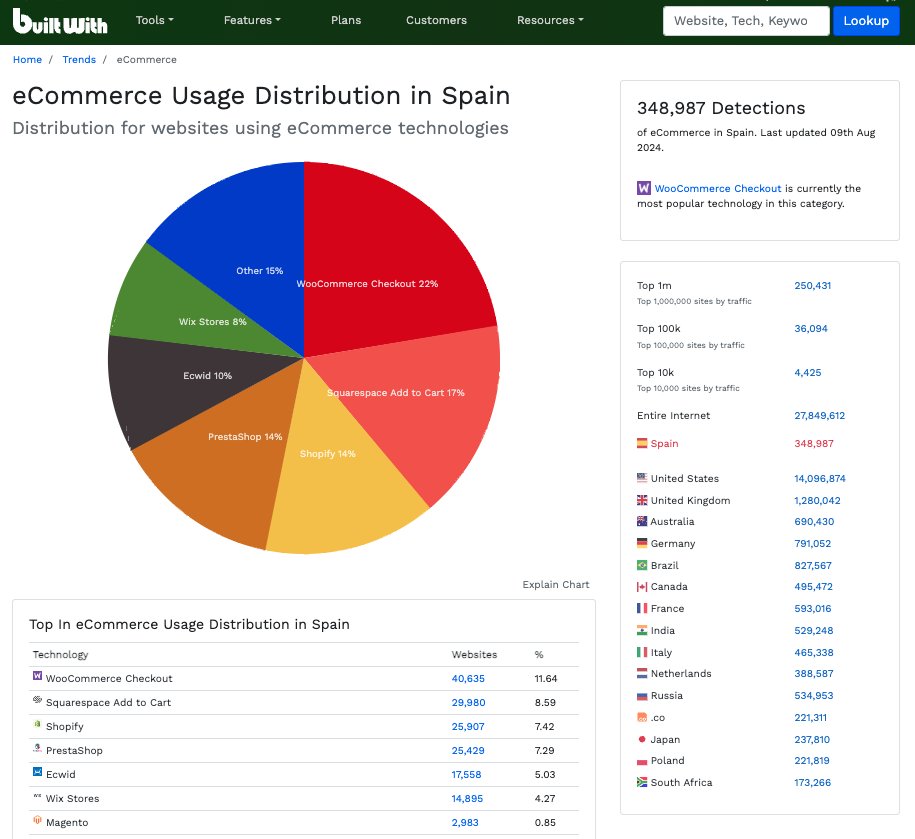
Task: Select the red WooCommerce Checkout 22% pie slice
Action: [x=385, y=257]
